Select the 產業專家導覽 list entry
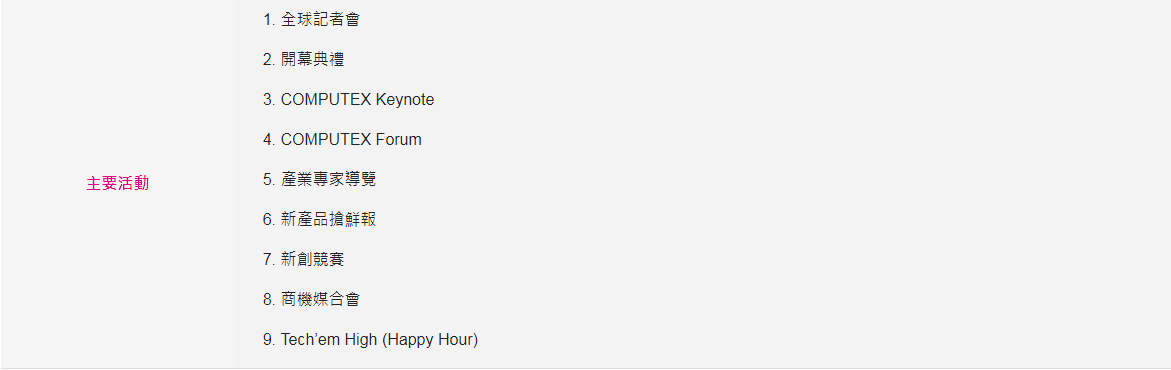 328,179
